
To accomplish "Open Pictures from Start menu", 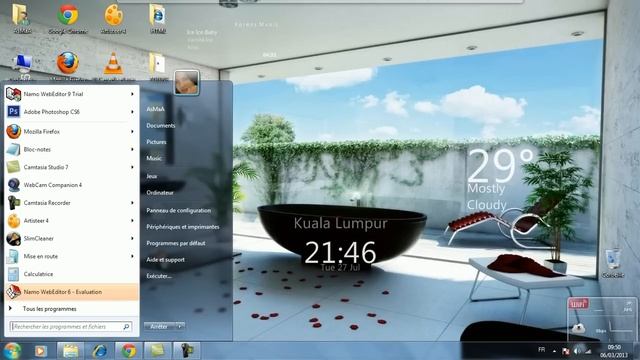I will [x=156, y=142].
